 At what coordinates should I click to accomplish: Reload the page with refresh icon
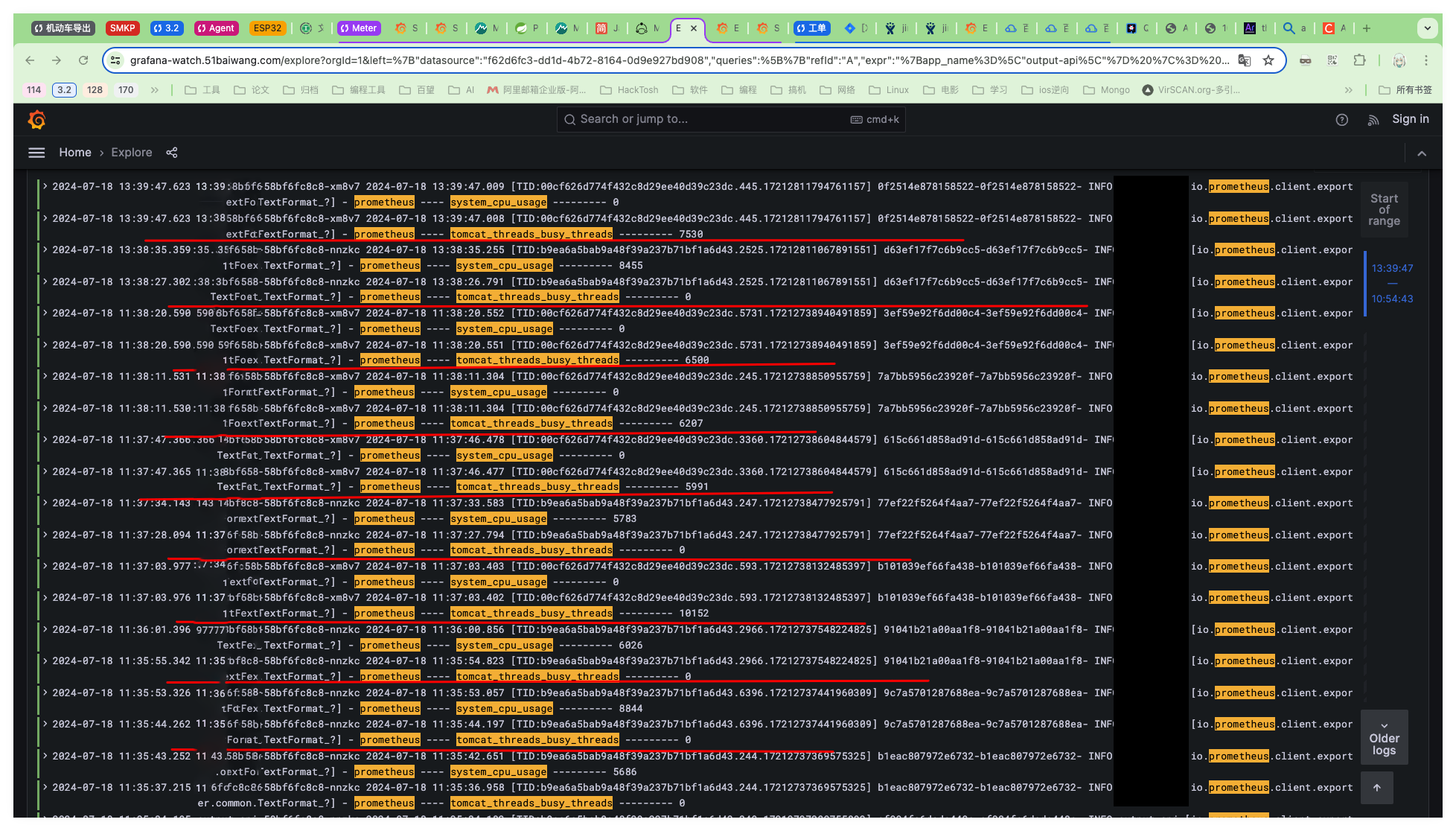[x=83, y=60]
